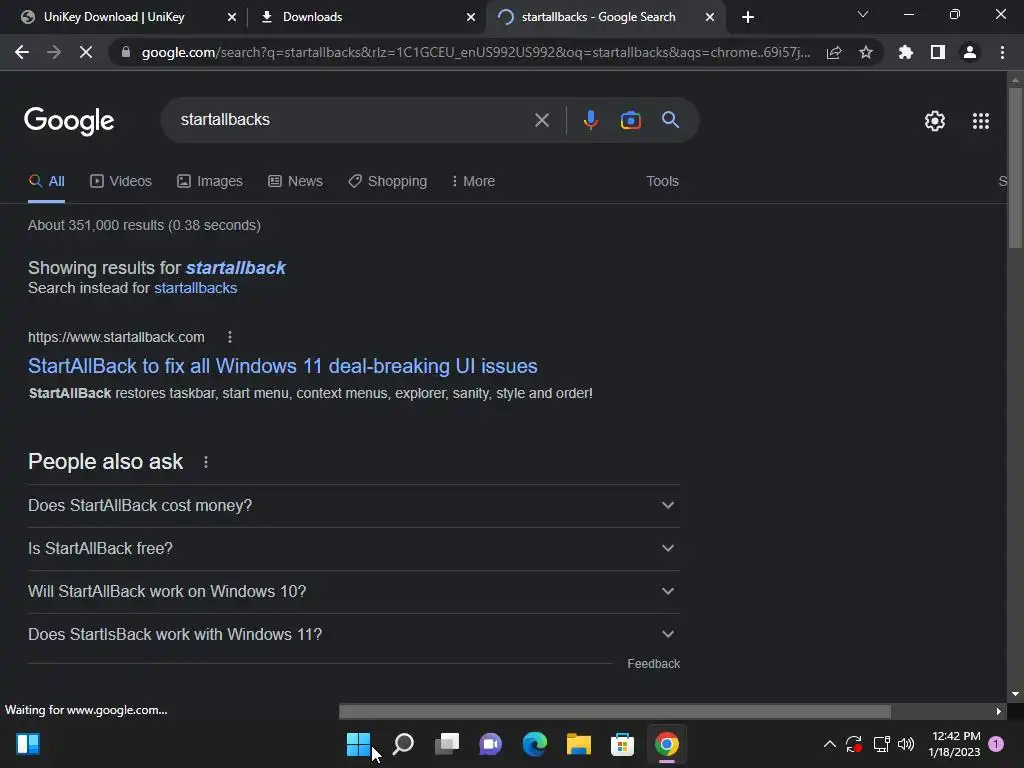Search instead for 'startallbacks' link
Viewport: 1024px width, 768px height.
tap(195, 288)
